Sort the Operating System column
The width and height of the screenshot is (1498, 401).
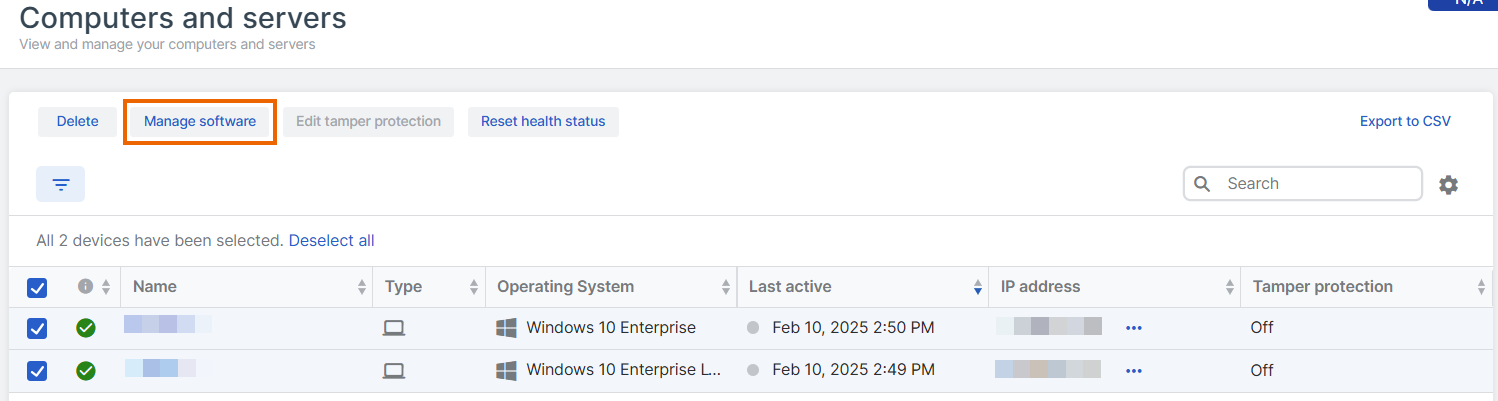(725, 287)
